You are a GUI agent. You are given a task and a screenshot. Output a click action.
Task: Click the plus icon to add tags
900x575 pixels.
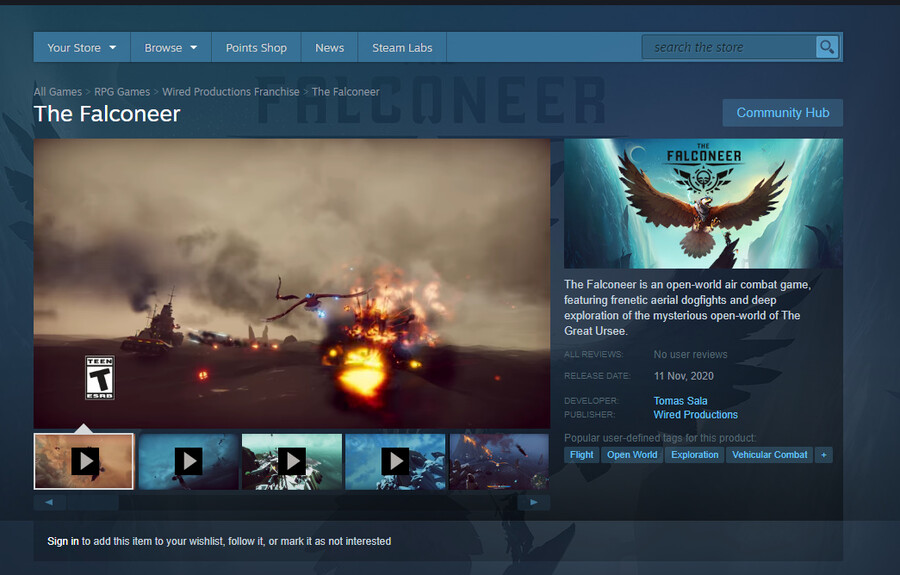click(x=824, y=455)
